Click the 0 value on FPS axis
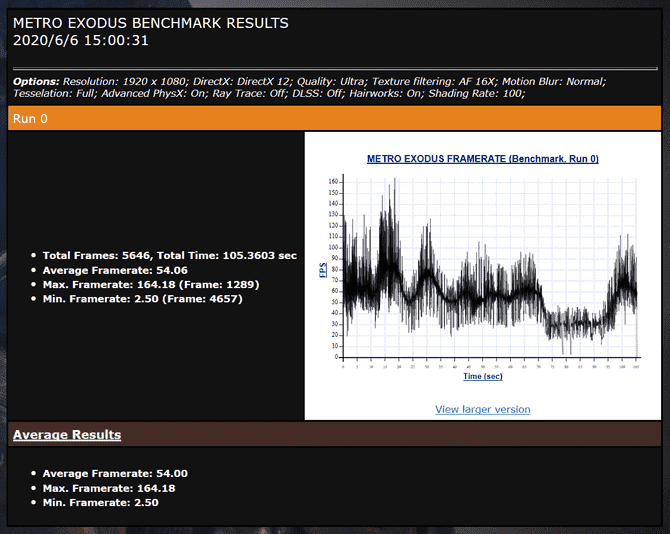 pyautogui.click(x=338, y=357)
